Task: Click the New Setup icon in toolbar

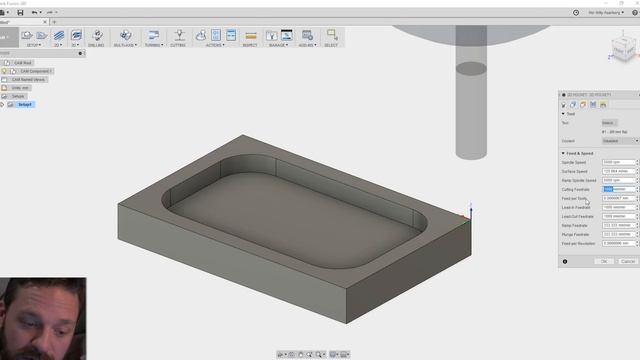Action: [27, 36]
